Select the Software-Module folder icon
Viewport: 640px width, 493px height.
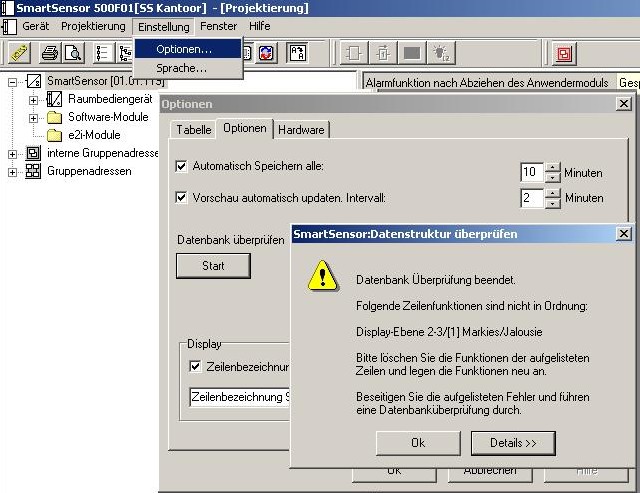tap(54, 117)
